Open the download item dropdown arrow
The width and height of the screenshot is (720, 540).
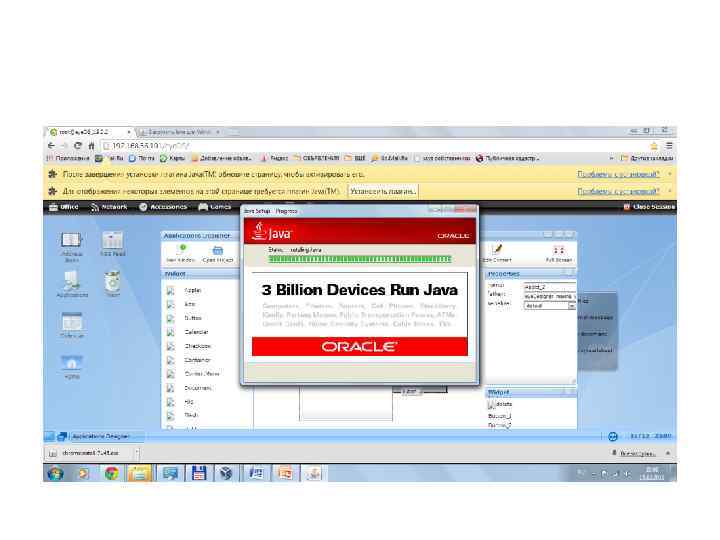[137, 453]
